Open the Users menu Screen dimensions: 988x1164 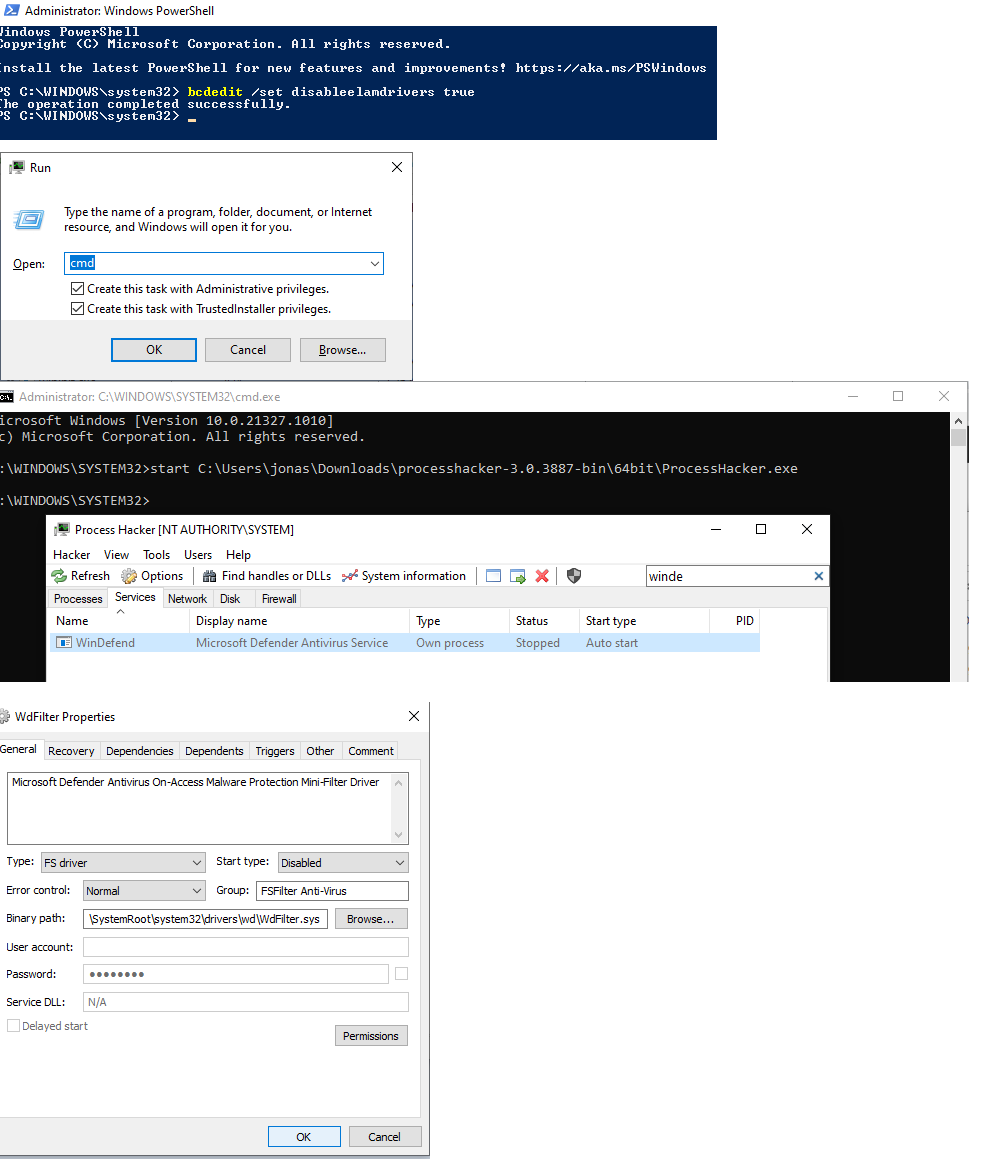click(x=198, y=555)
